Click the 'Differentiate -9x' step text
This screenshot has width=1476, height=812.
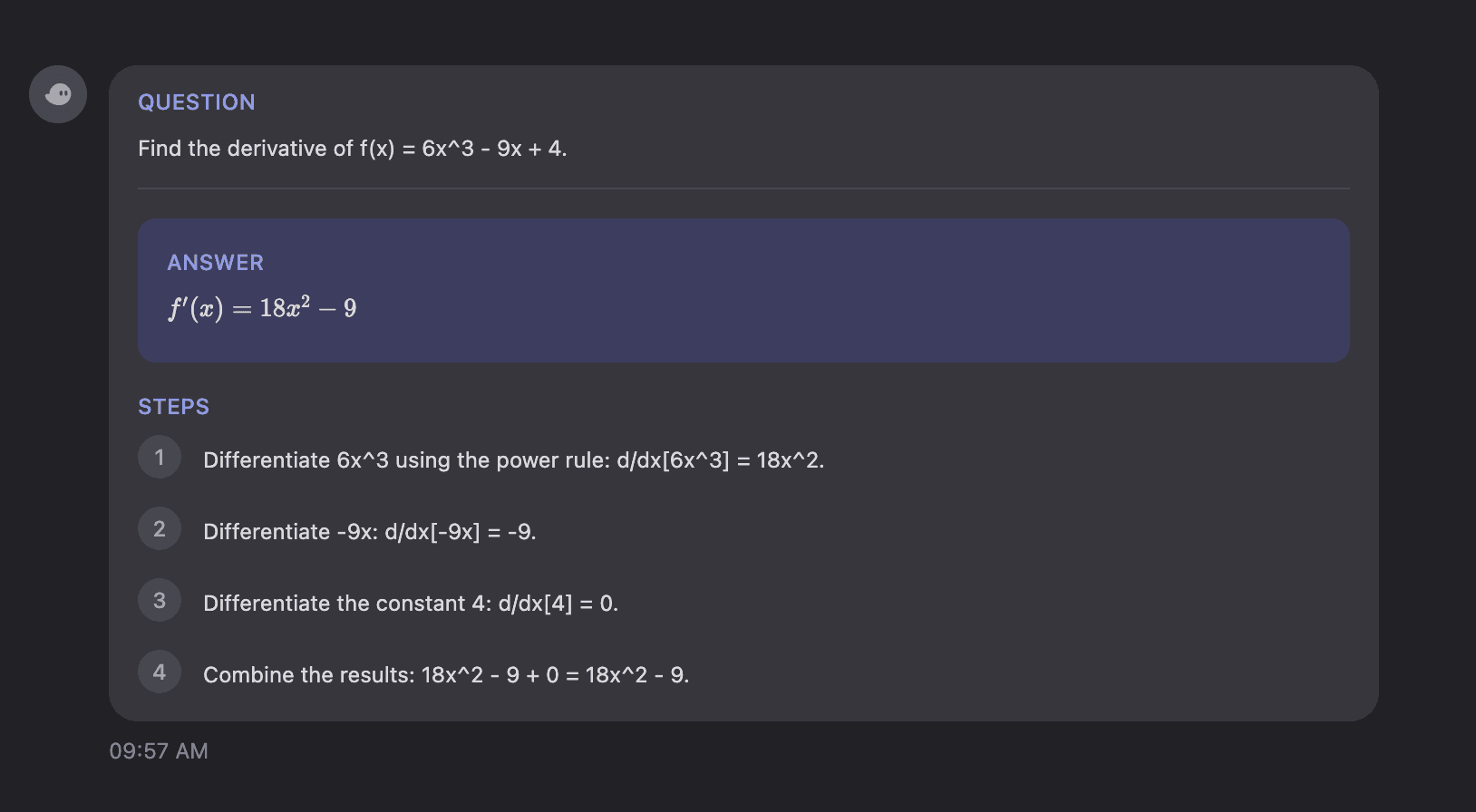[369, 532]
